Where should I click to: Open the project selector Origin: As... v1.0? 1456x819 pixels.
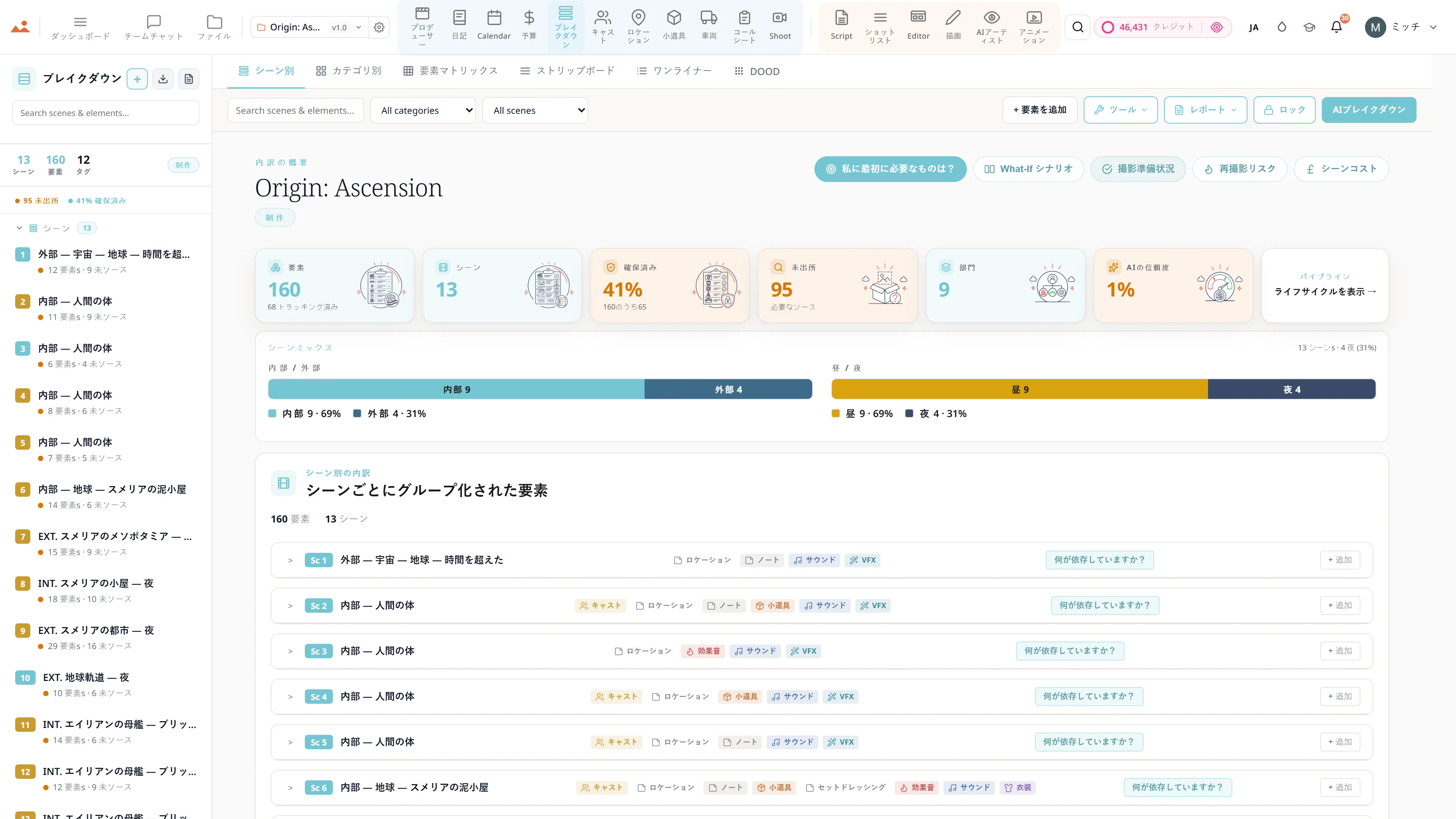point(309,27)
